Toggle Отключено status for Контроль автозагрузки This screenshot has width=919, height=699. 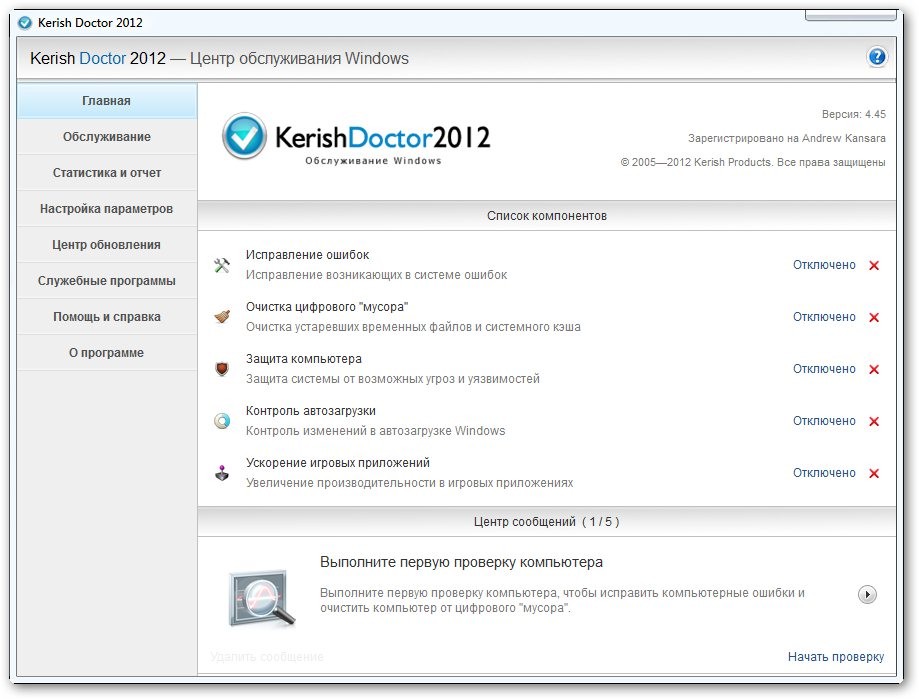point(824,421)
